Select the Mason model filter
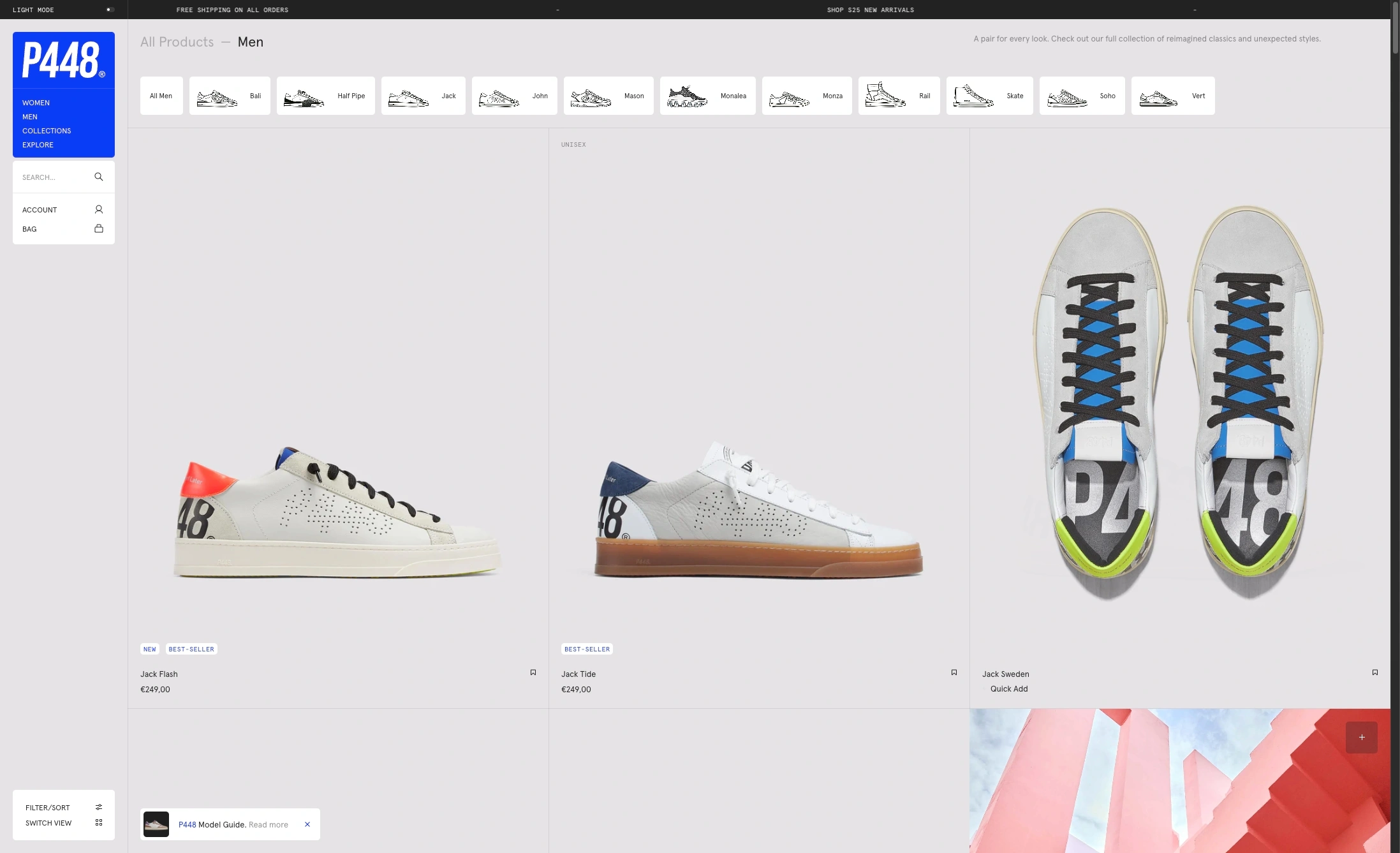This screenshot has width=1400, height=853. (608, 96)
